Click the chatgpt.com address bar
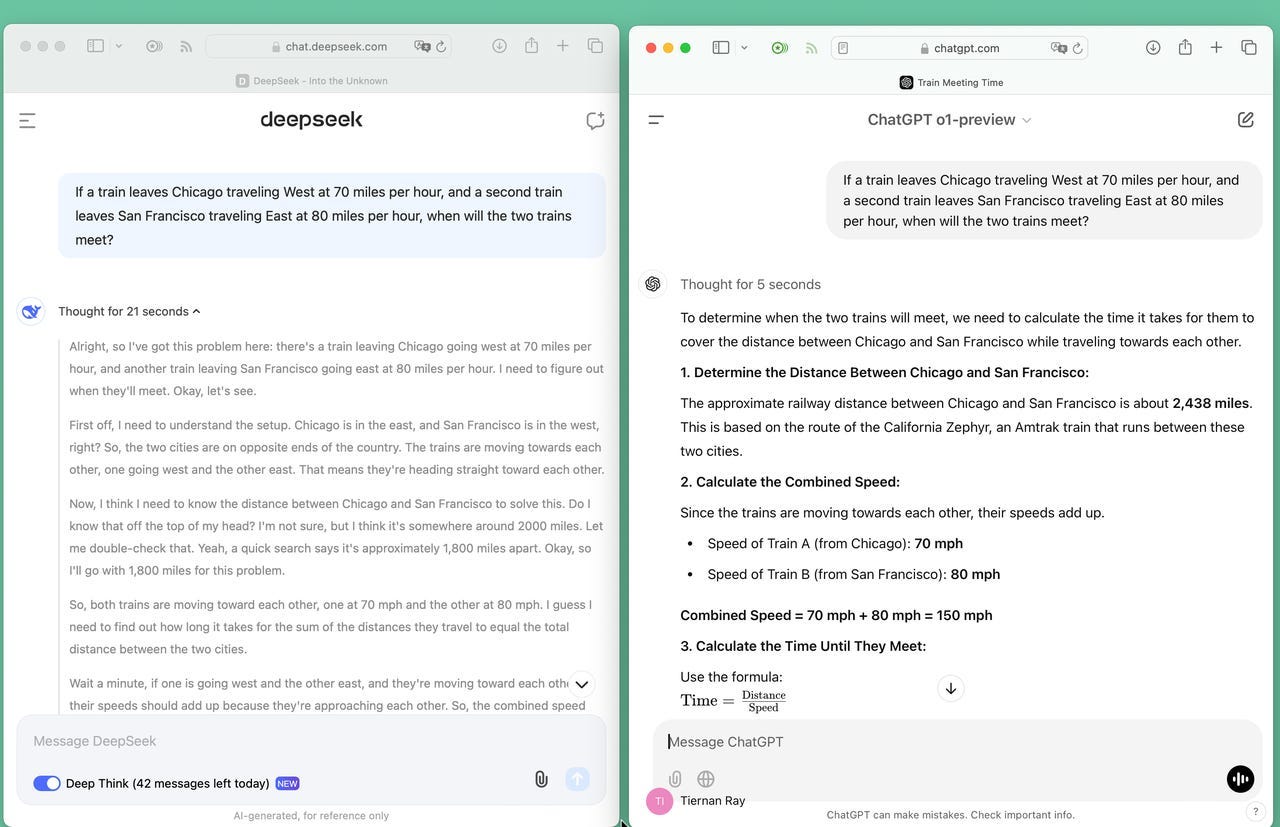Image resolution: width=1280 pixels, height=827 pixels. tap(959, 48)
